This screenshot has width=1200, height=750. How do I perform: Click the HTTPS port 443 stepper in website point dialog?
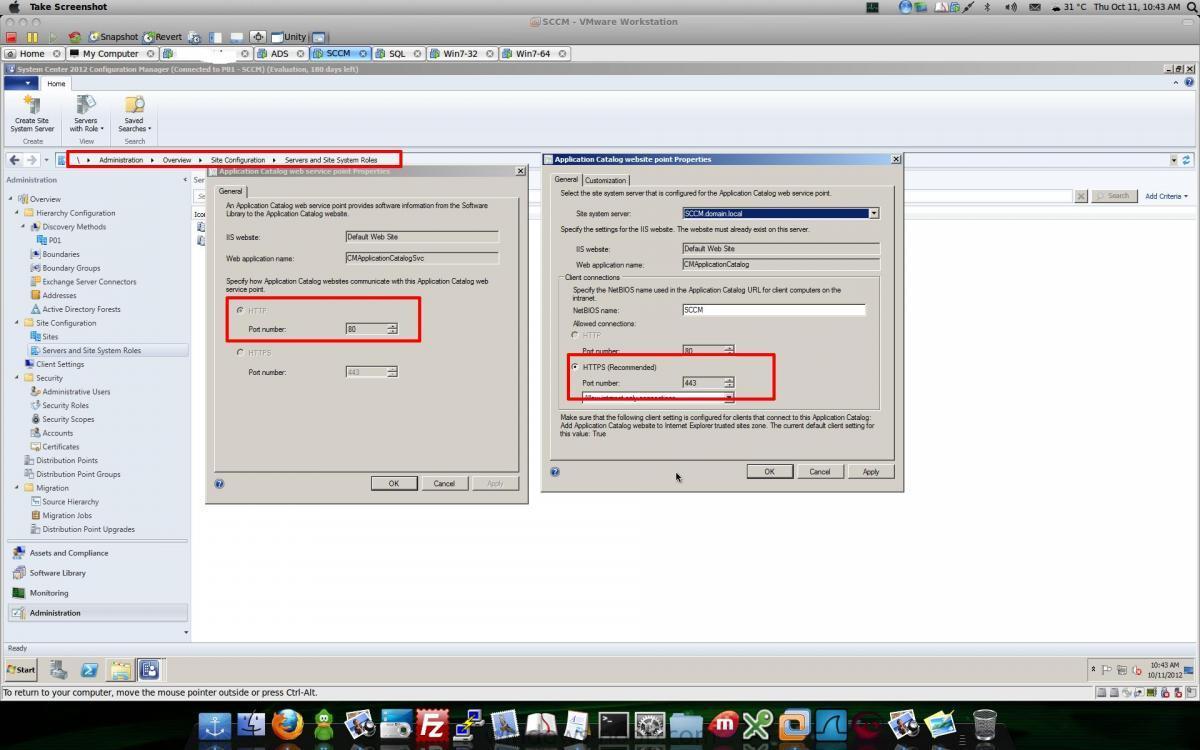pyautogui.click(x=728, y=382)
